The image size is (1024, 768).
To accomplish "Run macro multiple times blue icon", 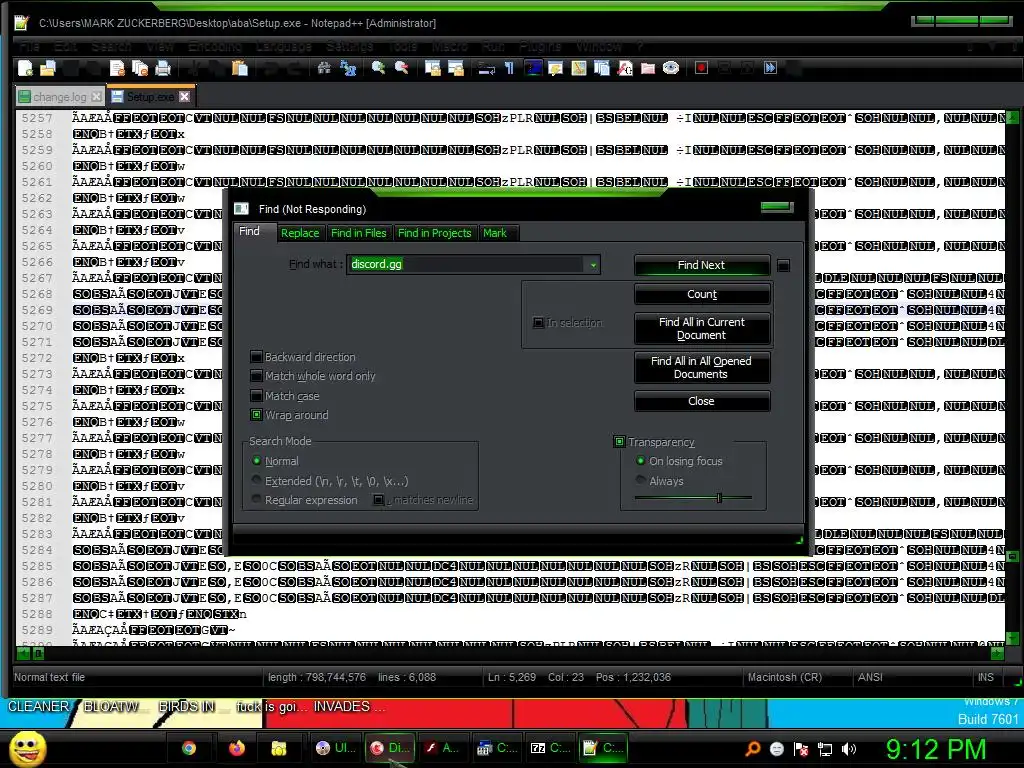I will (771, 68).
